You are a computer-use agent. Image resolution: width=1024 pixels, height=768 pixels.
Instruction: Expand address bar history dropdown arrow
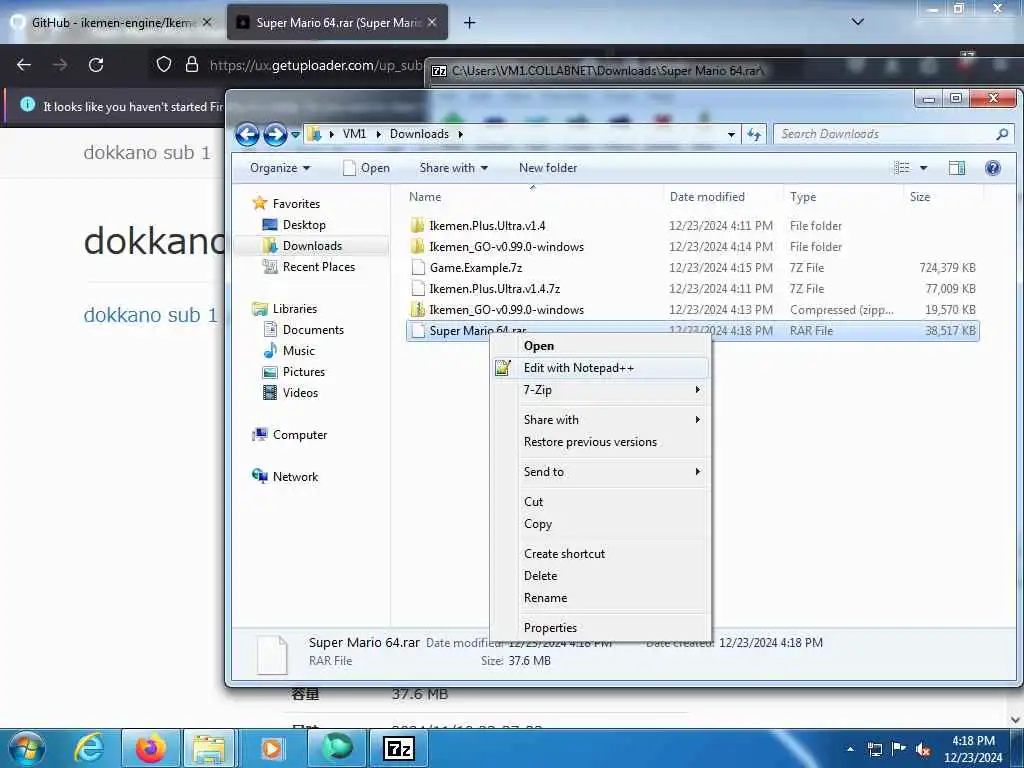pyautogui.click(x=731, y=135)
